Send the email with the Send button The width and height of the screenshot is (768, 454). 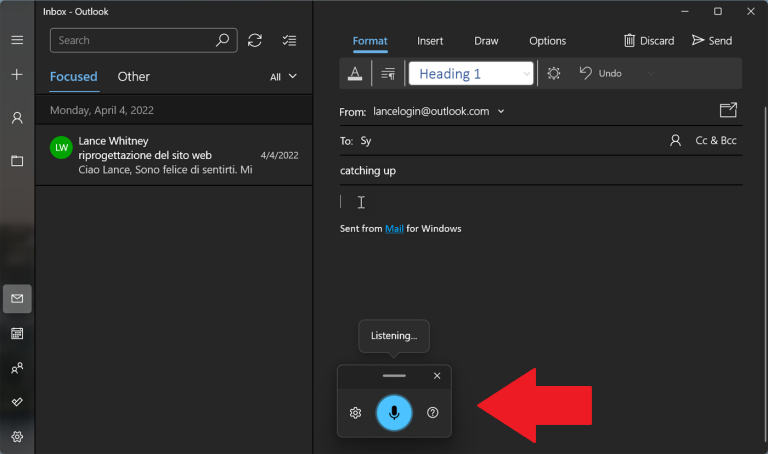[x=712, y=41]
